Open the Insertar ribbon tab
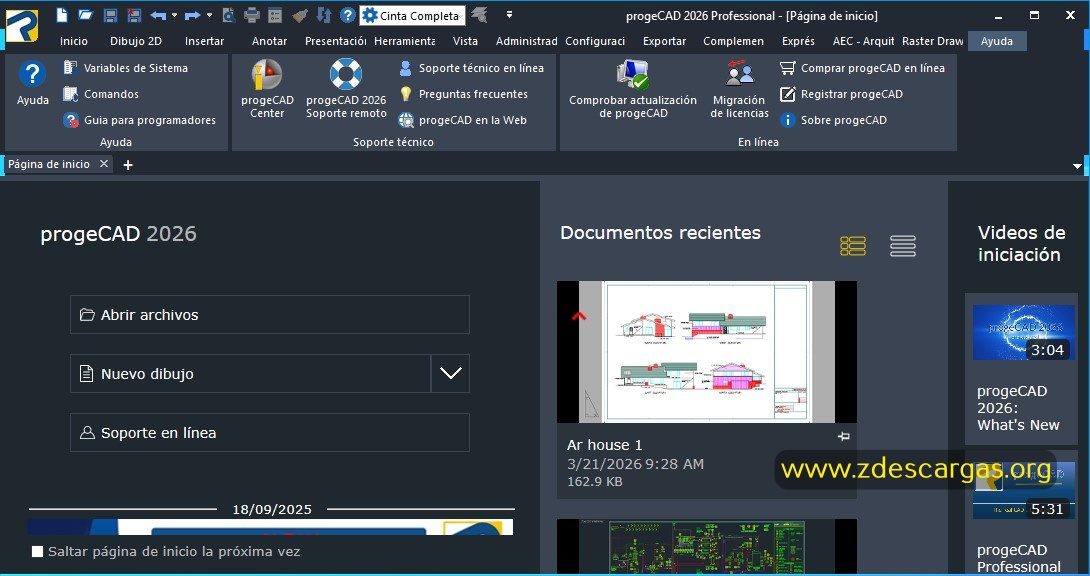The image size is (1090, 576). tap(204, 41)
